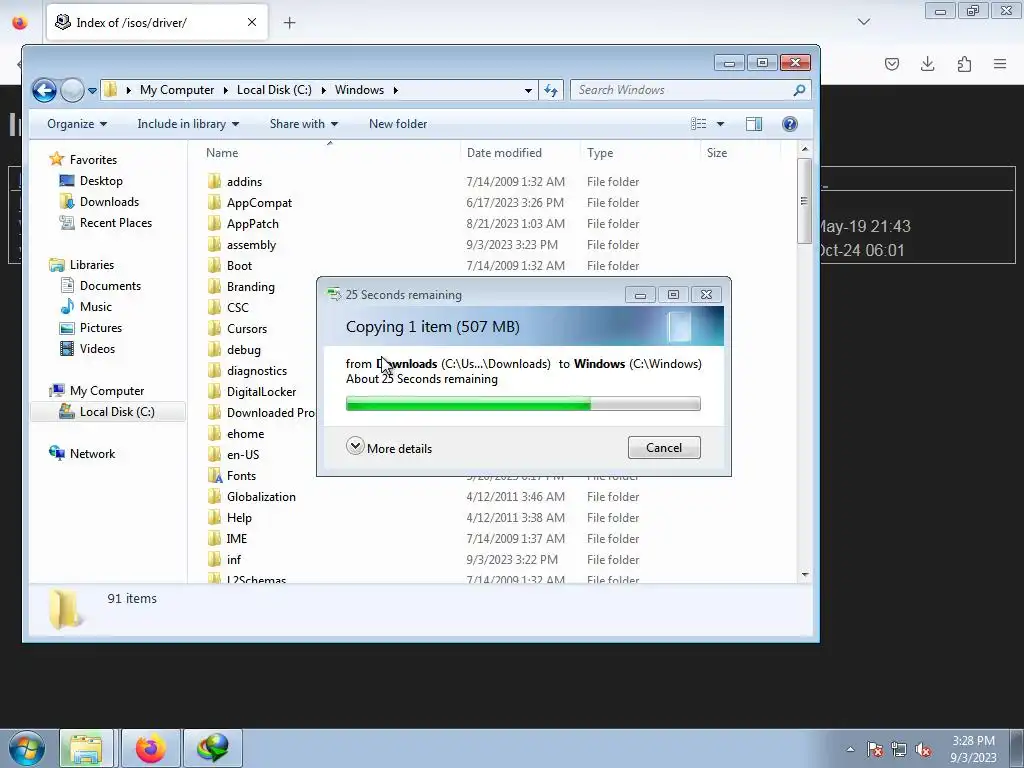This screenshot has width=1024, height=768.
Task: Open Firefox downloads toolbar icon
Action: click(927, 64)
